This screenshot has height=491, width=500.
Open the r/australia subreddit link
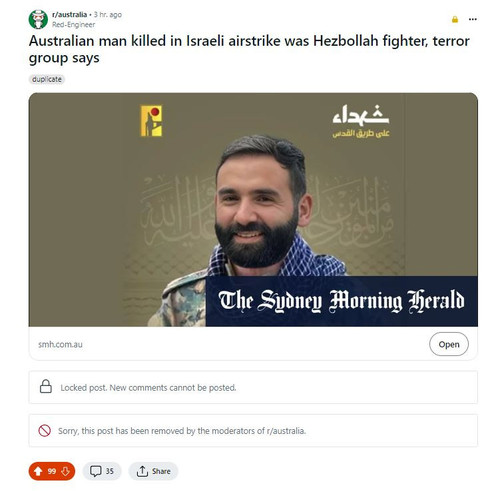tap(69, 15)
